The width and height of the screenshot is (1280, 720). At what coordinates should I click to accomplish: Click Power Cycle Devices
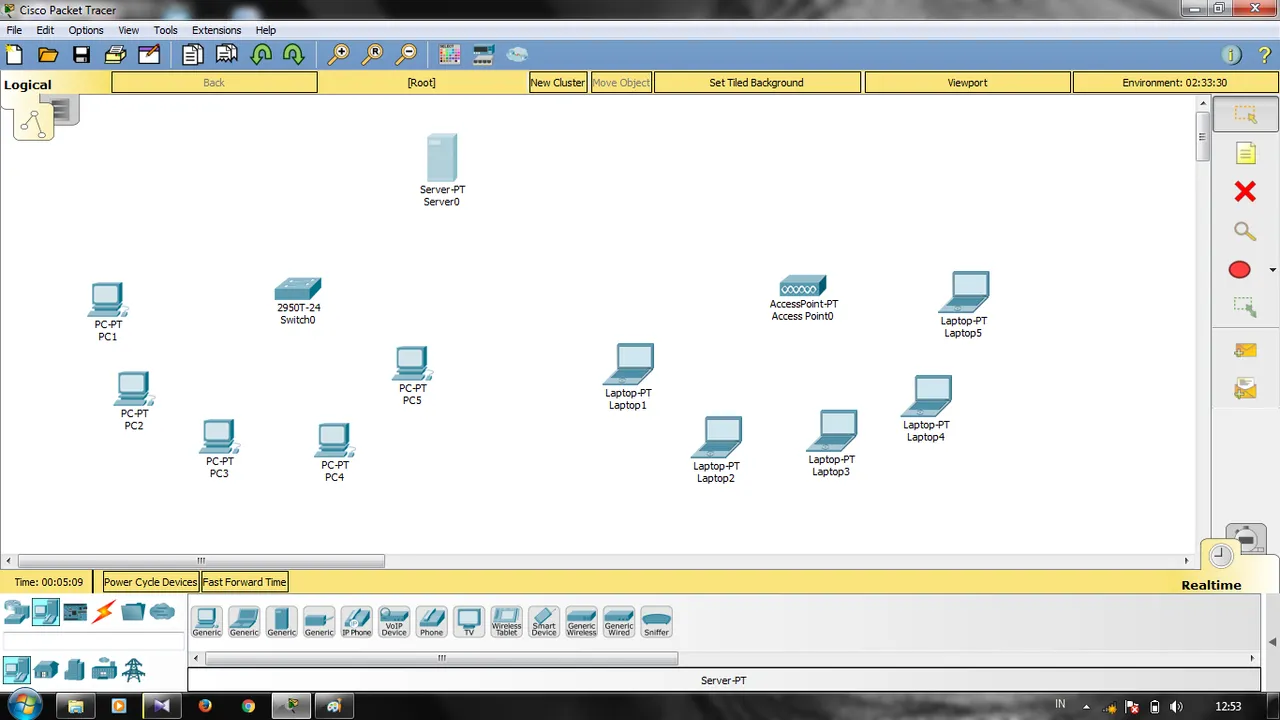[150, 582]
